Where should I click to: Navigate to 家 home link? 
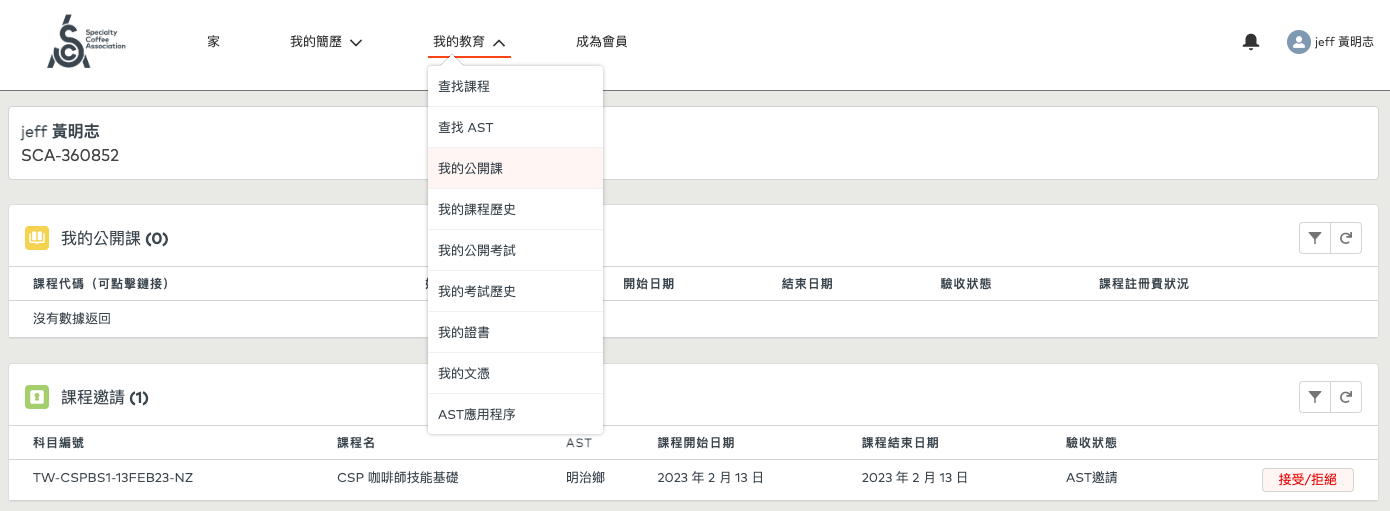[214, 42]
